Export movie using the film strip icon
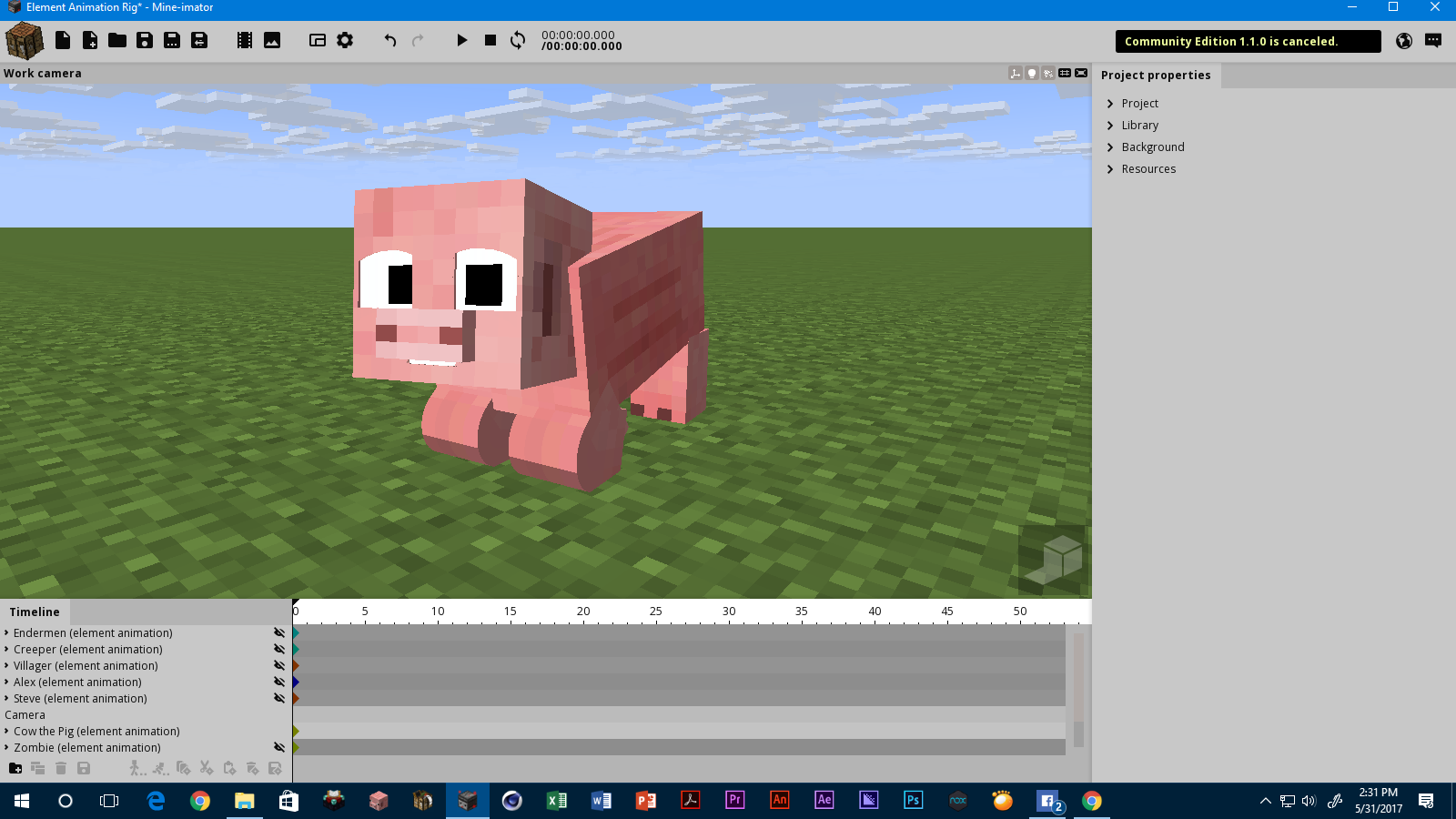Screen dimensions: 1456x819 (245, 40)
